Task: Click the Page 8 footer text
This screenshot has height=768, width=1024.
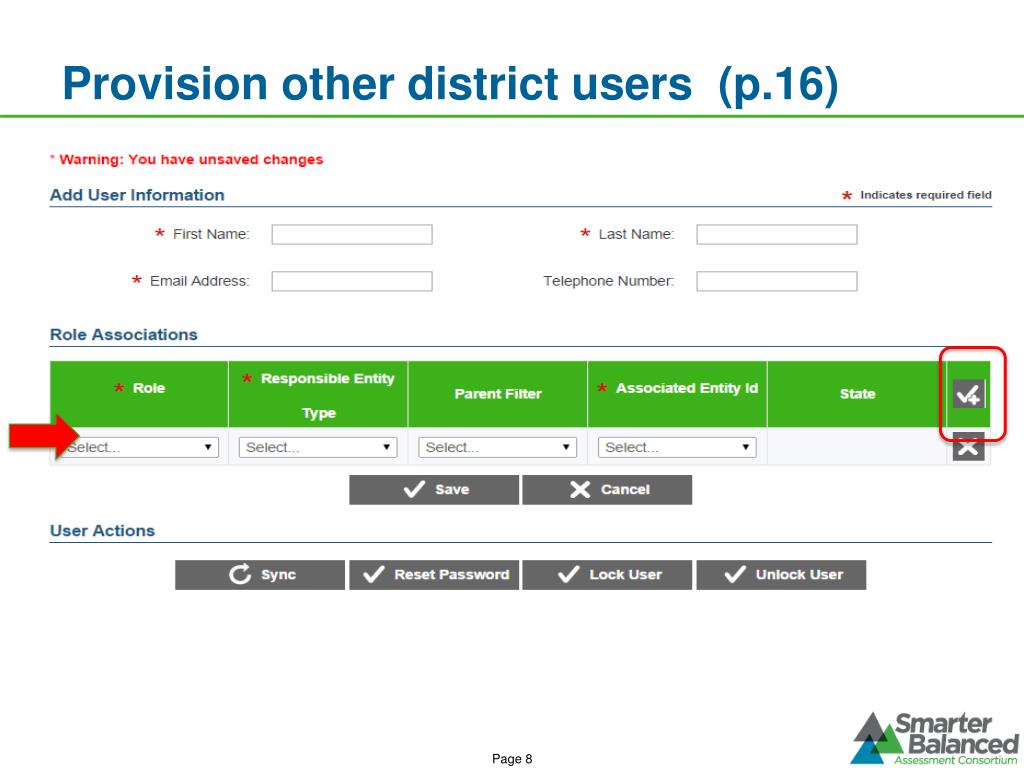Action: [x=512, y=759]
